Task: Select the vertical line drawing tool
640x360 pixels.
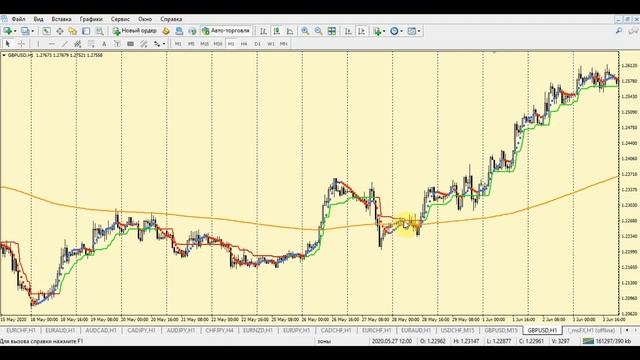Action: pos(38,44)
